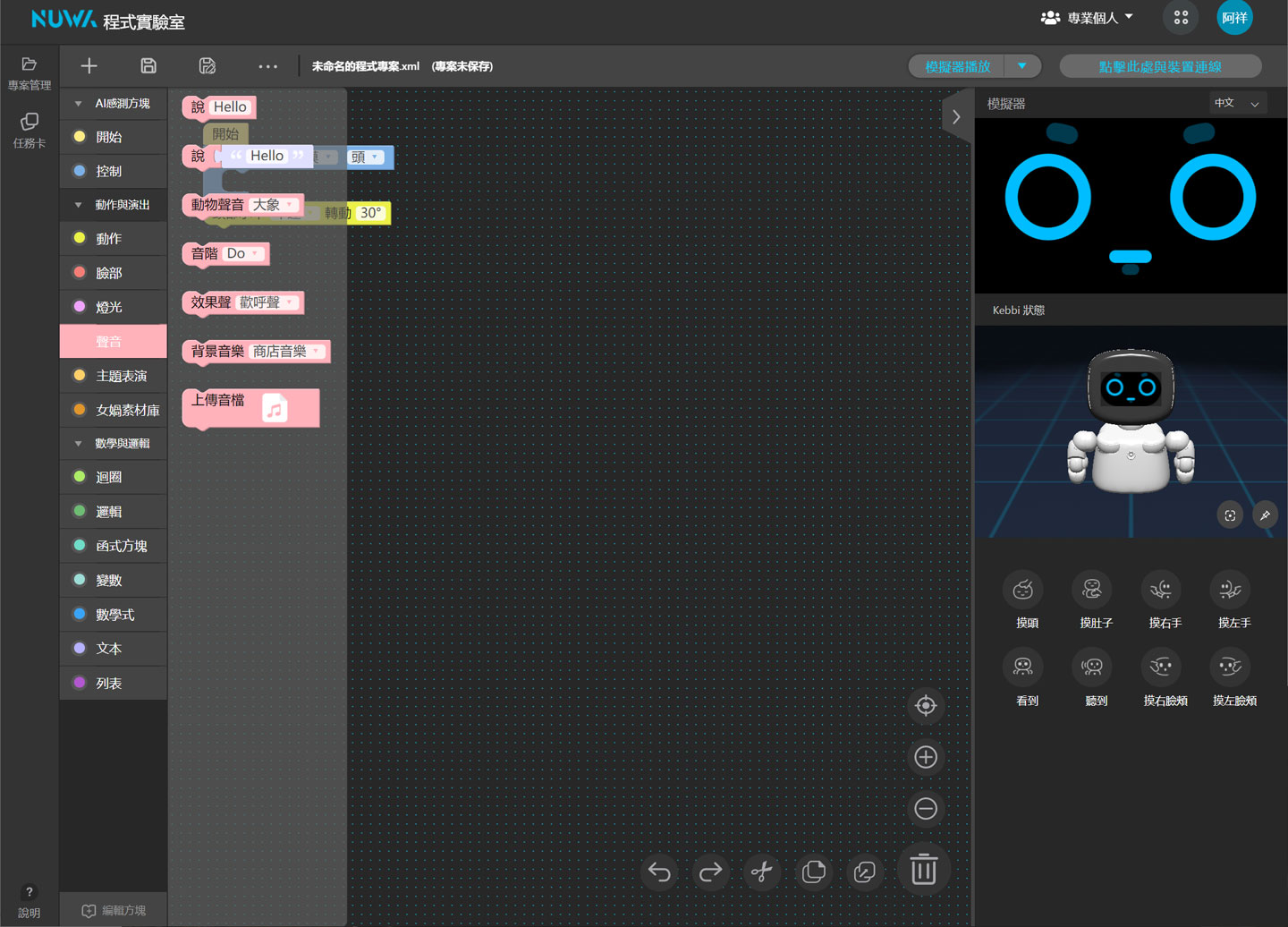Screen dimensions: 1288x927
Task: Zoom out the workspace with minus icon
Action: (926, 809)
